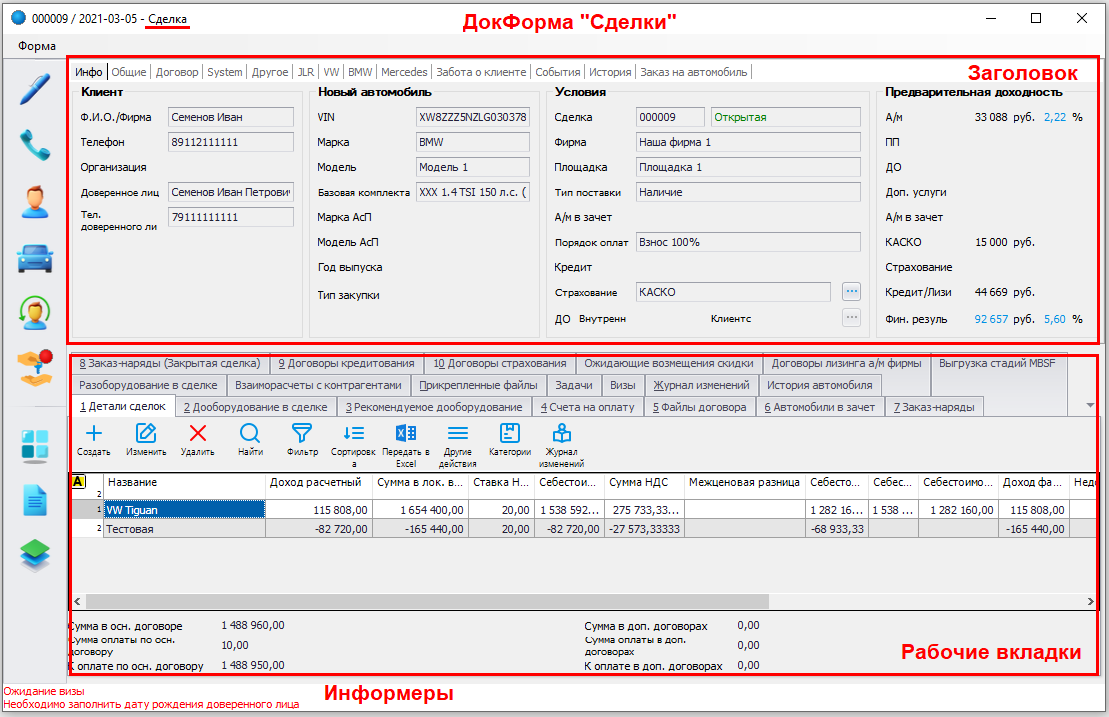
Task: Click the Найти search icon
Action: [x=250, y=433]
